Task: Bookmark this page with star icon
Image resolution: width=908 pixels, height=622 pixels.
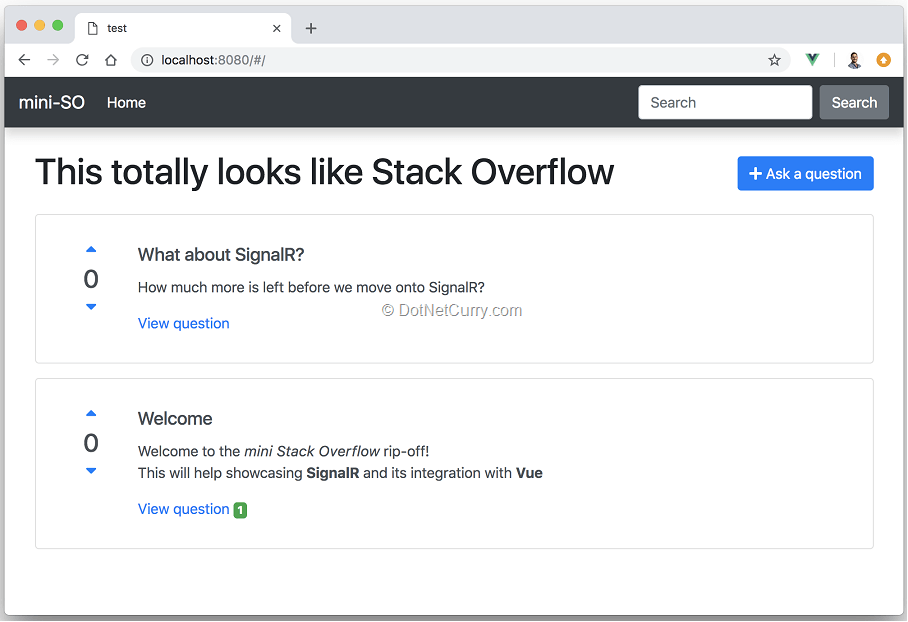Action: [774, 60]
